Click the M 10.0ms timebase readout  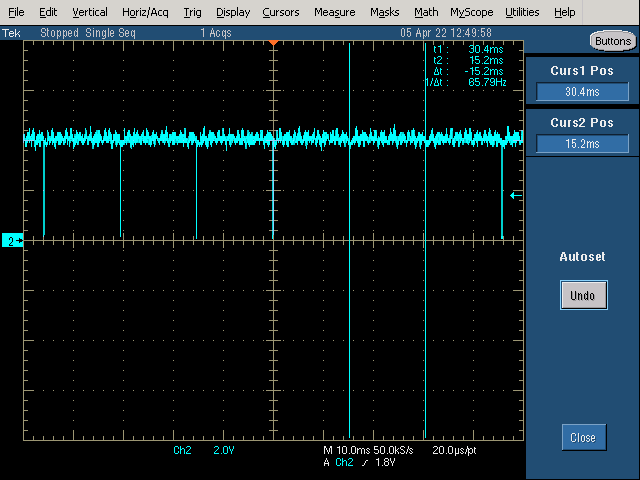[x=347, y=450]
